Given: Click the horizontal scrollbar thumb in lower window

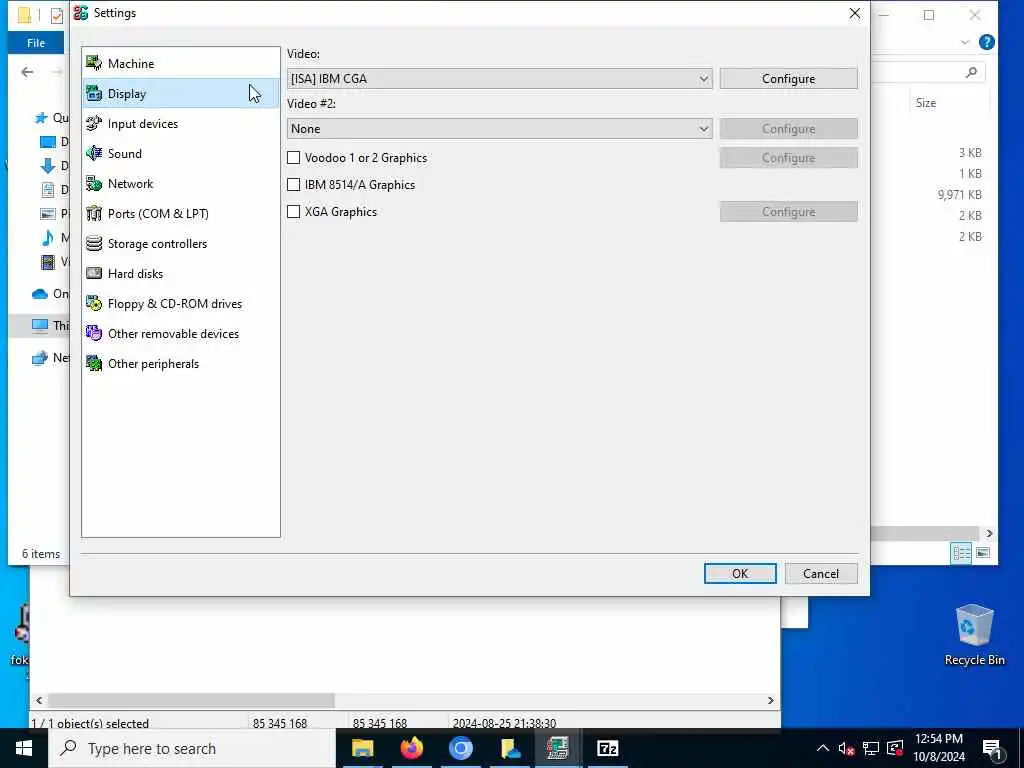Looking at the screenshot, I should tap(191, 700).
